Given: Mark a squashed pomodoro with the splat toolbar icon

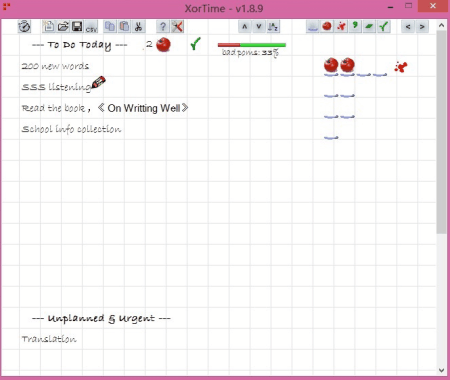Looking at the screenshot, I should pyautogui.click(x=341, y=26).
